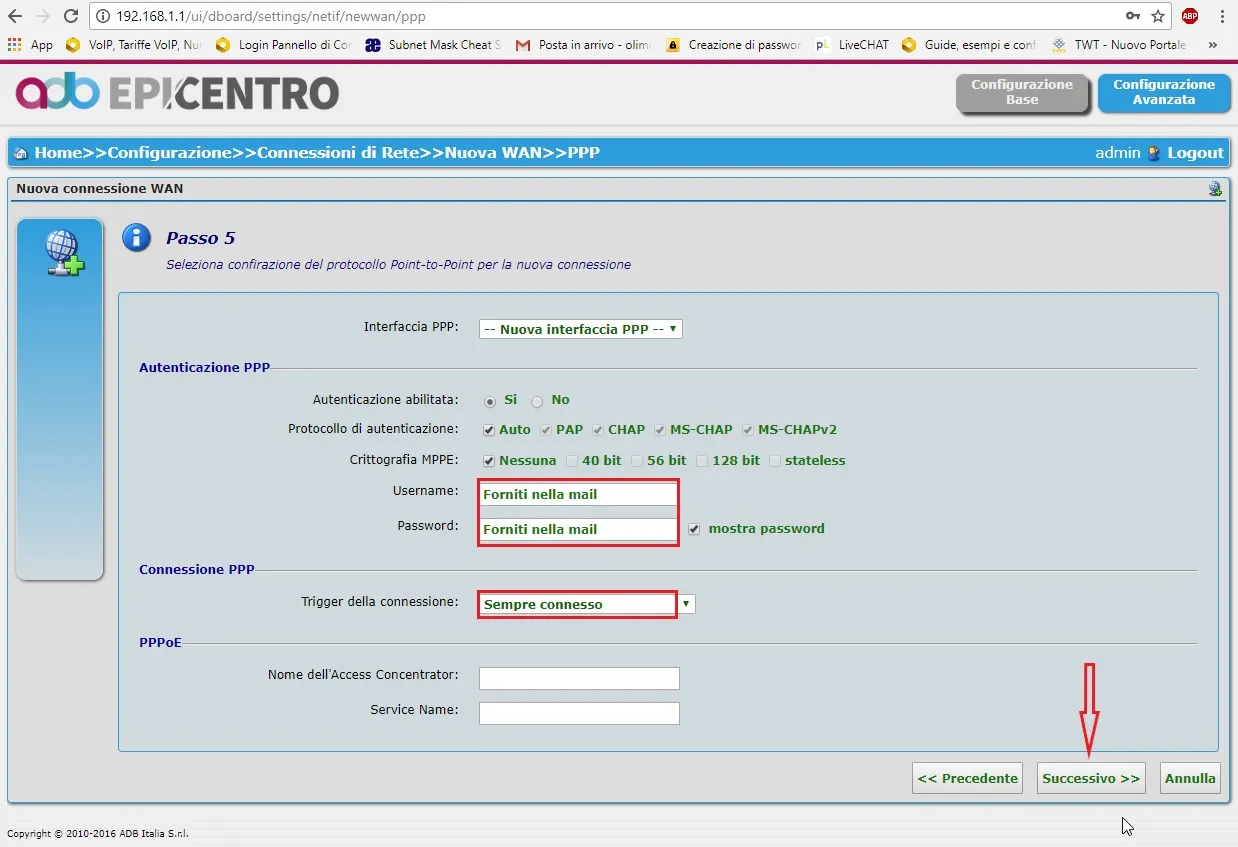Click the saved password key icon

[x=1133, y=17]
